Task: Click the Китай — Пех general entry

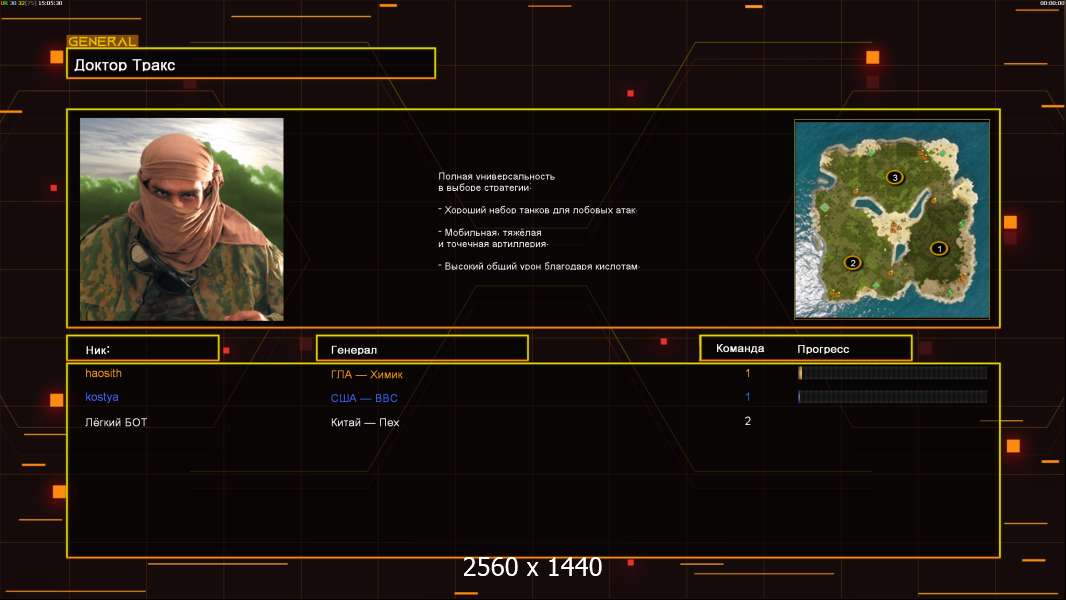Action: click(x=365, y=422)
